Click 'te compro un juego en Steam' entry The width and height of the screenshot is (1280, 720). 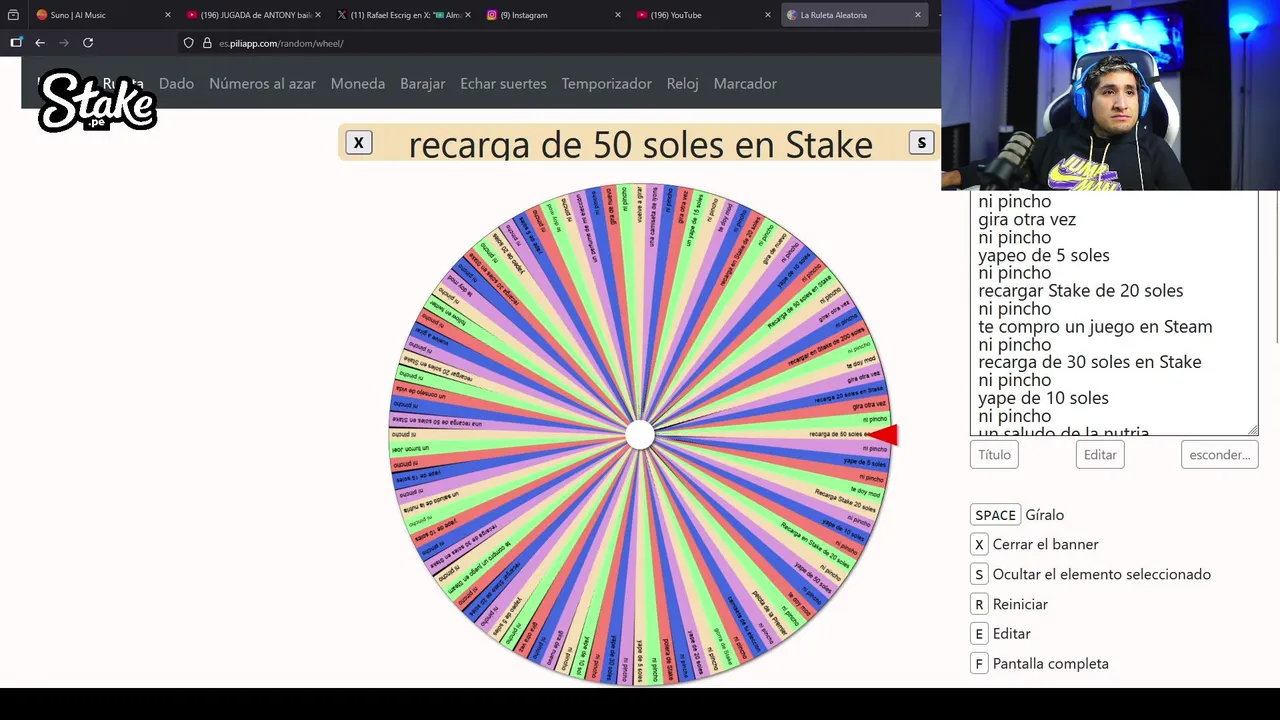(x=1095, y=327)
